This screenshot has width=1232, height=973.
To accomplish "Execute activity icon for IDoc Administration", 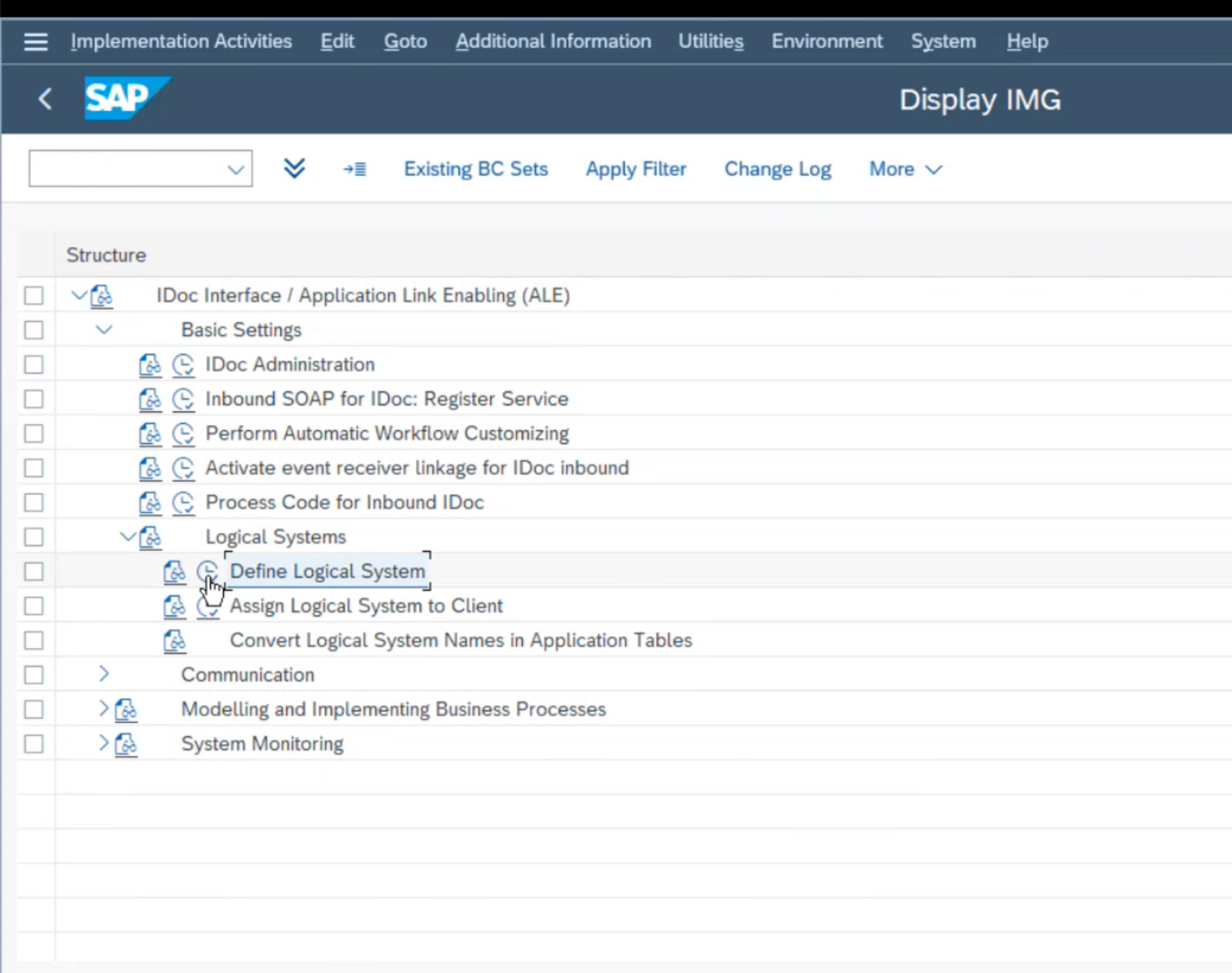I will (x=184, y=365).
